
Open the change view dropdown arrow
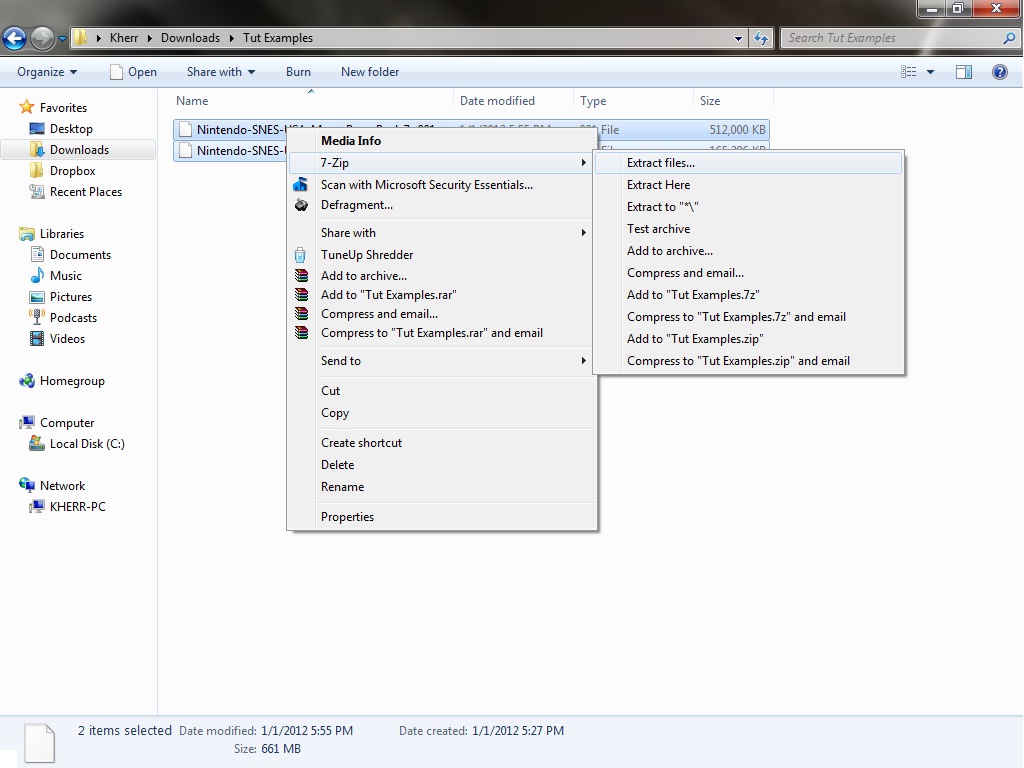point(930,72)
